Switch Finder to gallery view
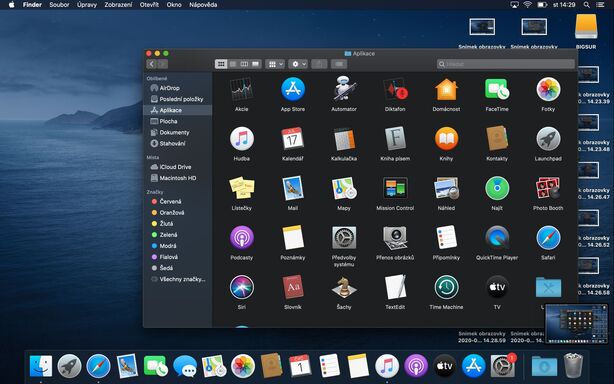Screen dimensions: 614x384 point(255,64)
